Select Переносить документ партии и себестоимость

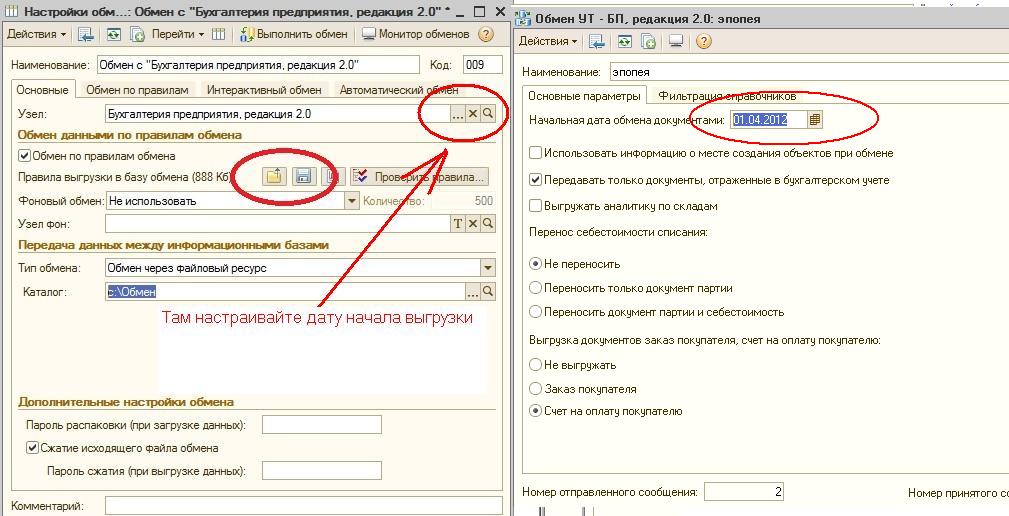click(535, 312)
